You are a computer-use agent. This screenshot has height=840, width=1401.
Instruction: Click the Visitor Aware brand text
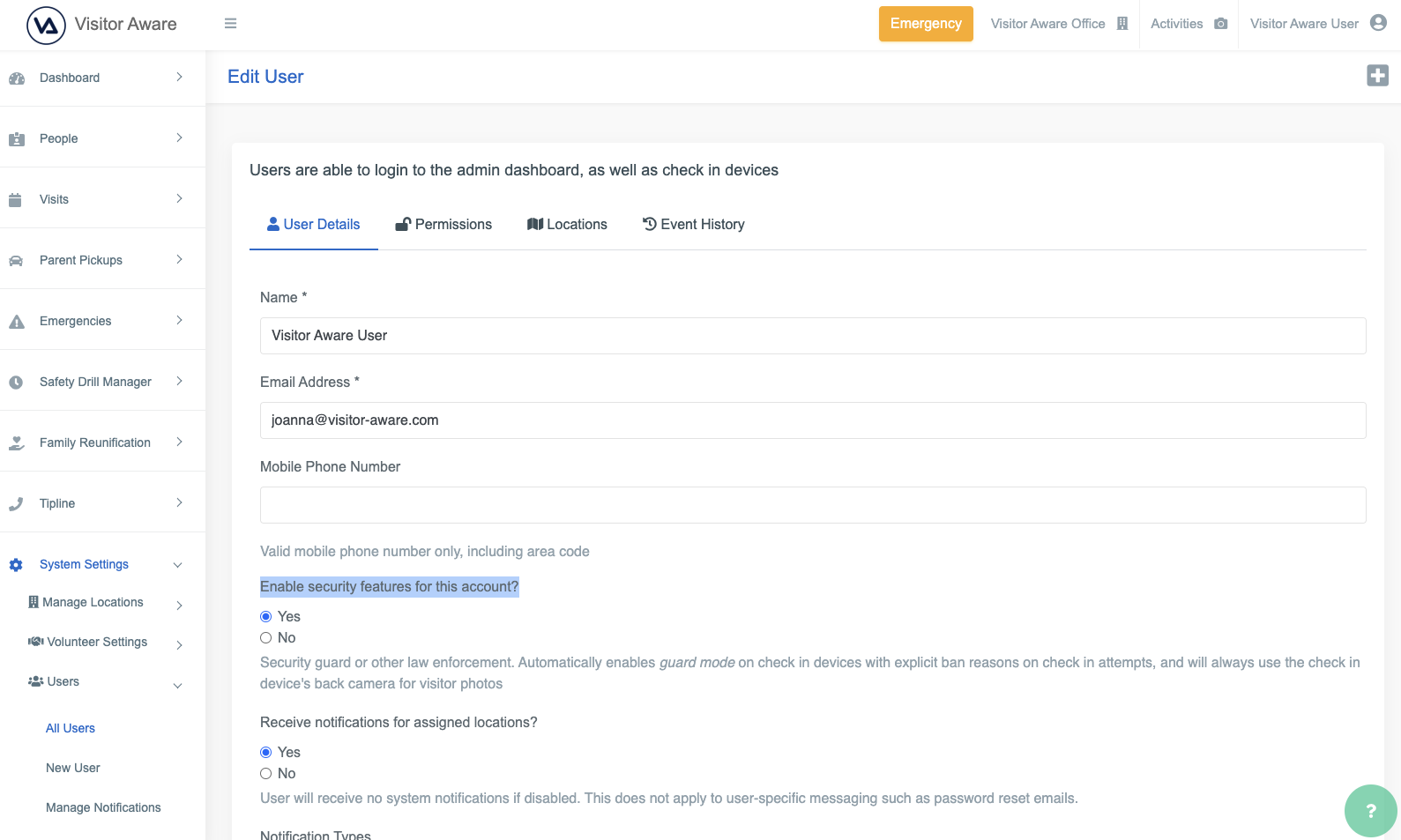point(126,24)
